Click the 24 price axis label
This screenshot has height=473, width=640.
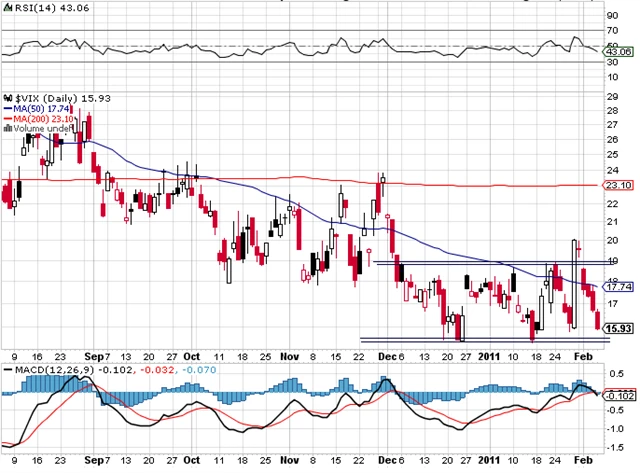tap(613, 170)
